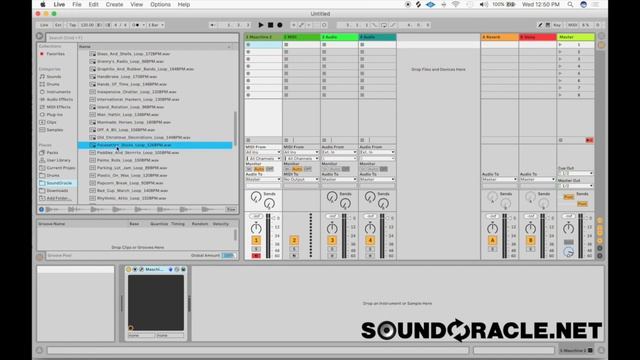This screenshot has height=360, width=640.
Task: Open track 1 All Channels dropdown
Action: pyautogui.click(x=263, y=158)
